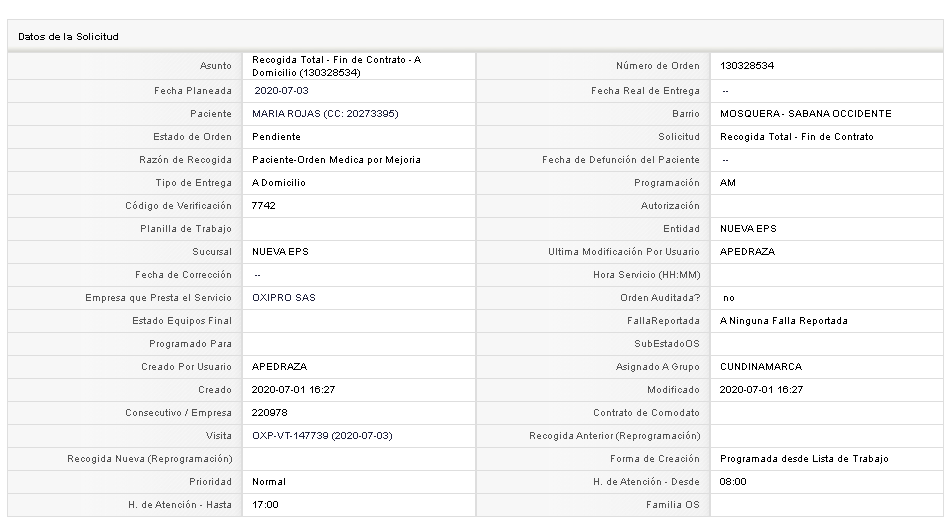Click the MOSQUERA - SABANA OCCIDENTE value
The width and height of the screenshot is (949, 532).
[806, 114]
